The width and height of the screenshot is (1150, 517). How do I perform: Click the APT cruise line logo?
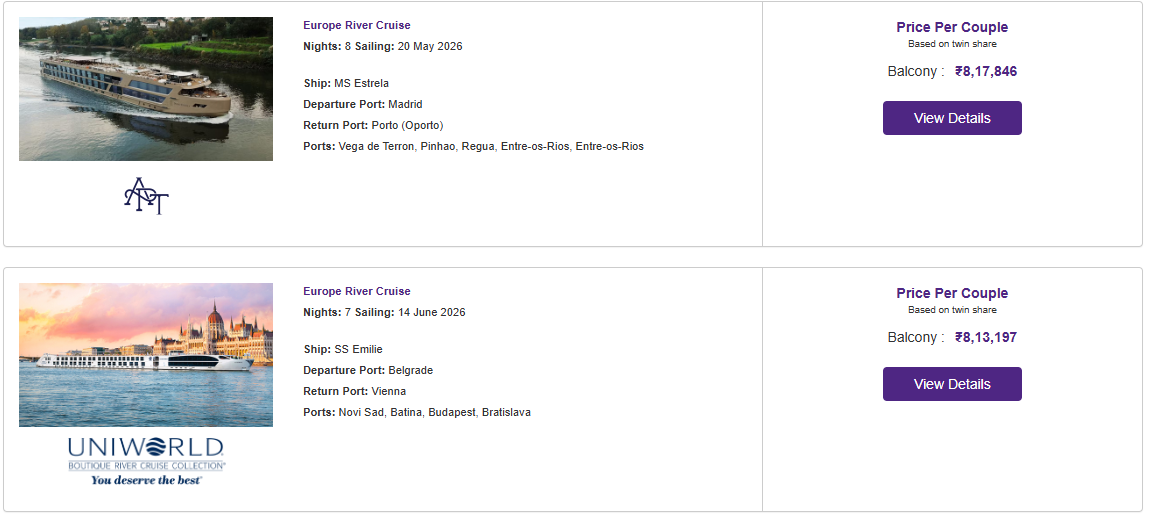click(146, 195)
